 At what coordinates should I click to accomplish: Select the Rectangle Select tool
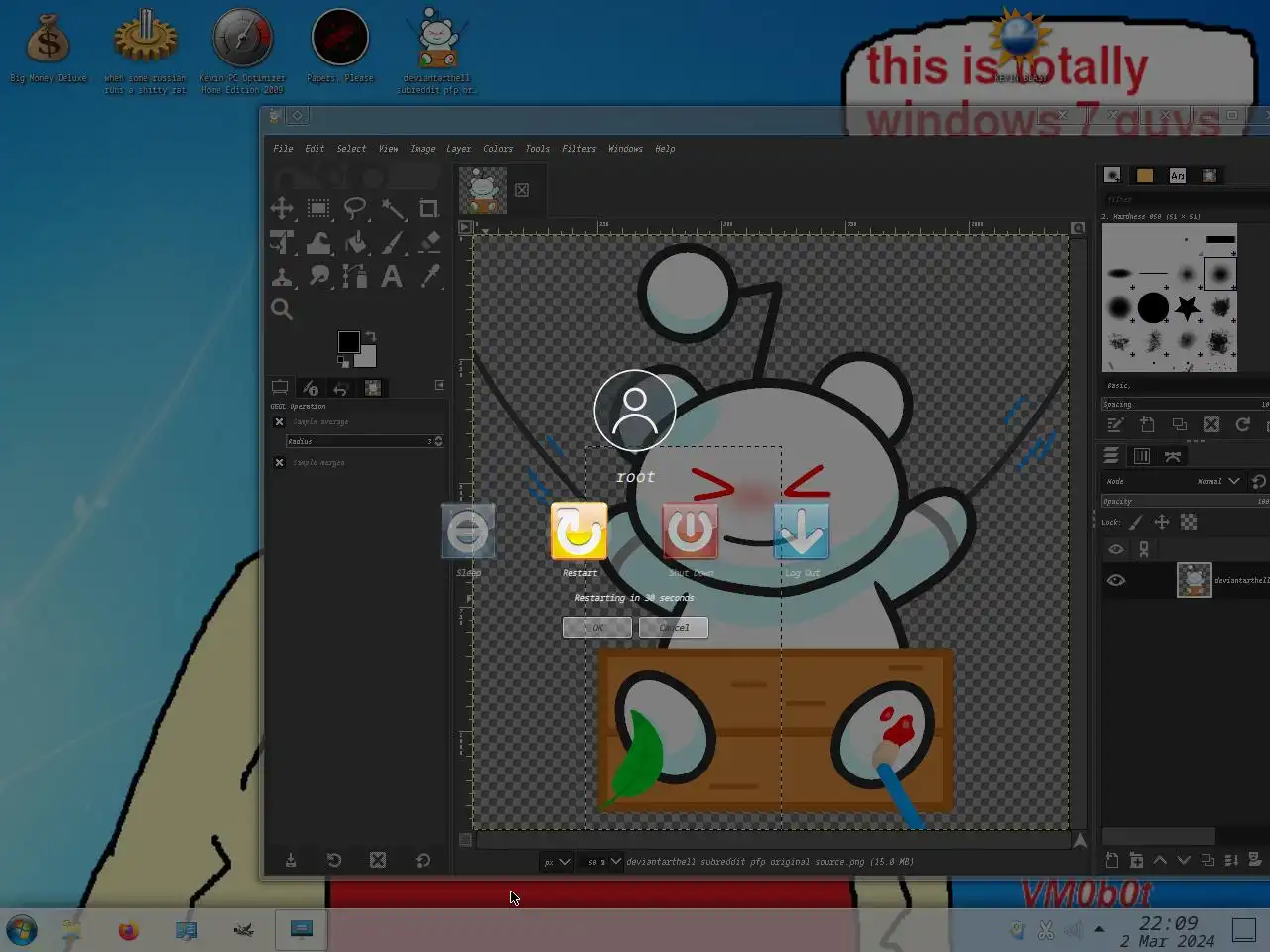[x=318, y=209]
